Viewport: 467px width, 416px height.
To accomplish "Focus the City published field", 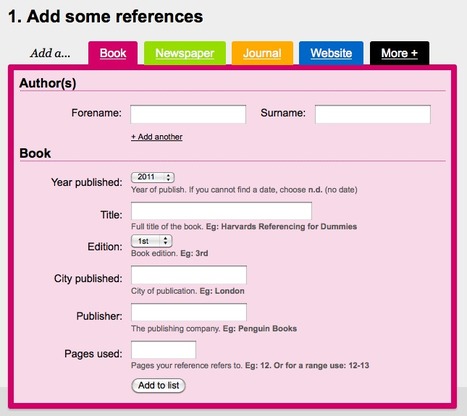I will tap(189, 275).
